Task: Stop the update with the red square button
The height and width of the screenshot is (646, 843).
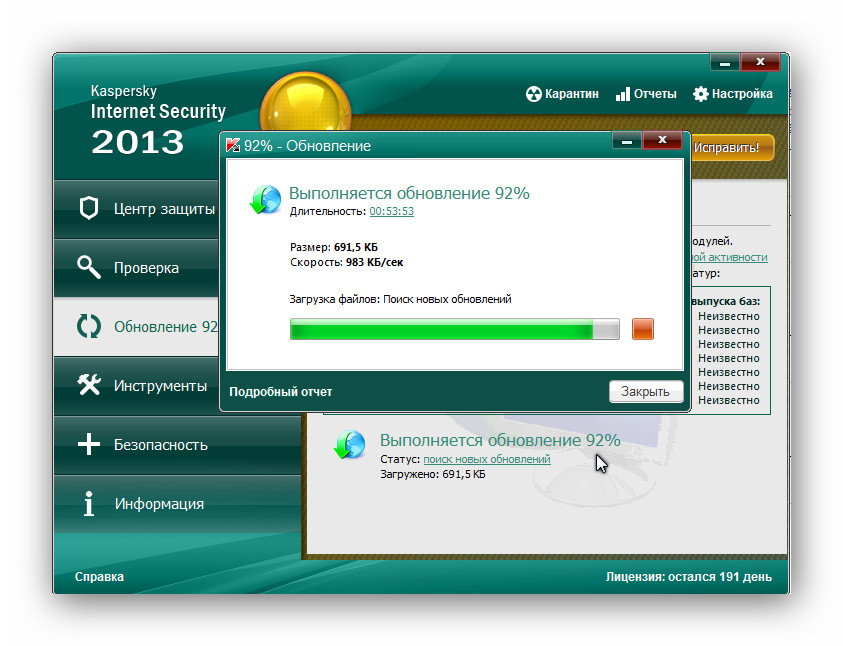Action: pyautogui.click(x=642, y=329)
